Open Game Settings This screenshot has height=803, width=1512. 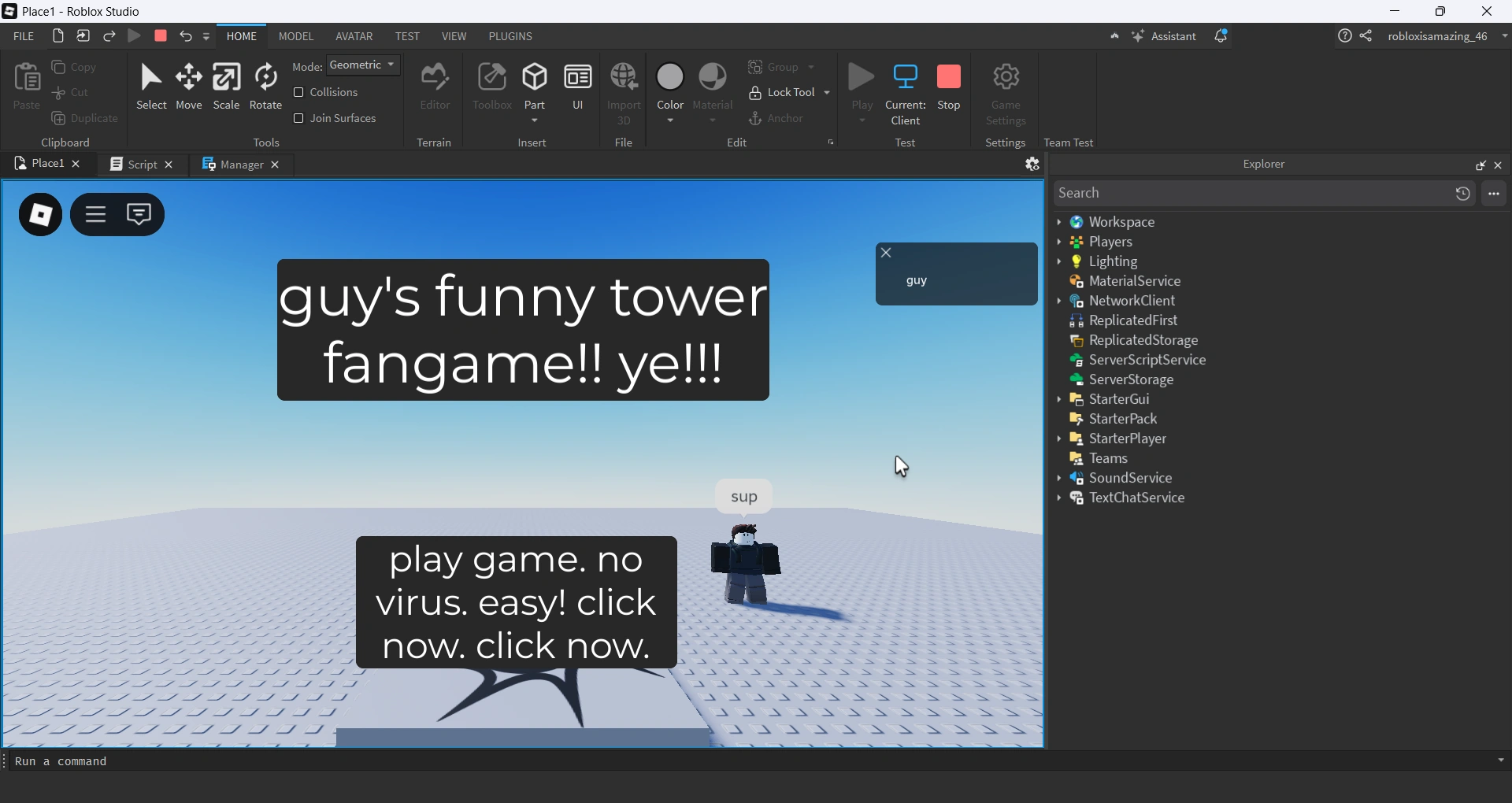click(x=1006, y=85)
